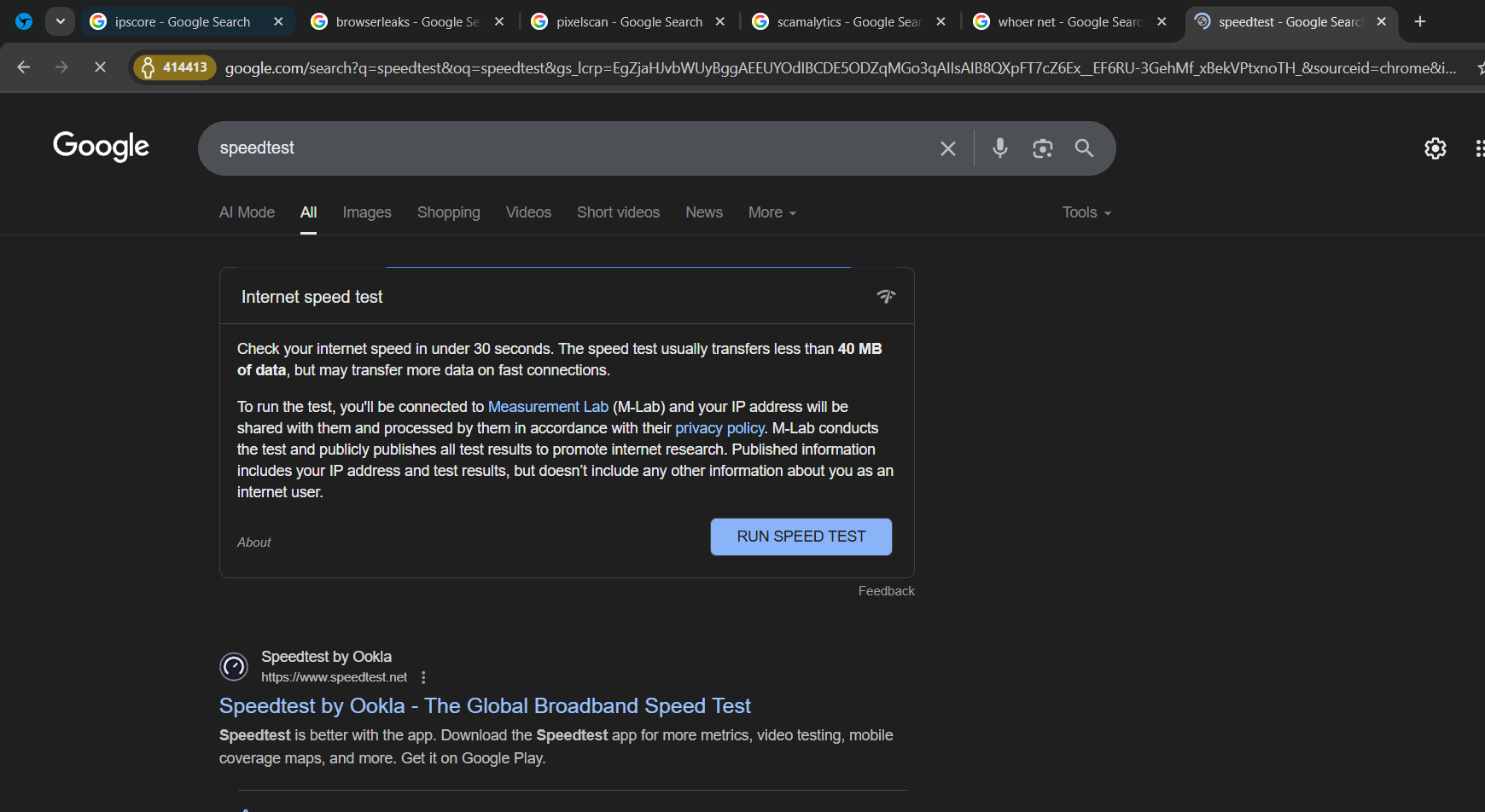The width and height of the screenshot is (1485, 812).
Task: Expand the More search filters dropdown
Action: pos(772,212)
